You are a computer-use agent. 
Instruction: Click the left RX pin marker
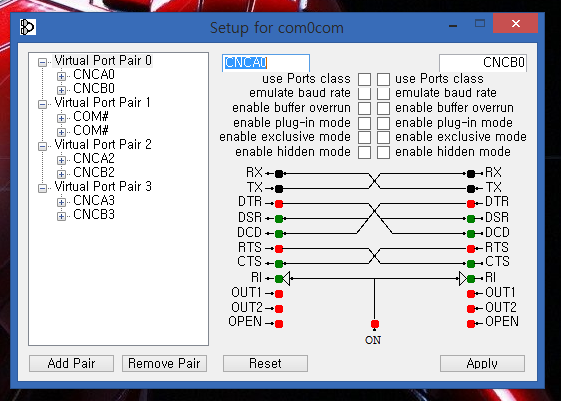[x=279, y=174]
